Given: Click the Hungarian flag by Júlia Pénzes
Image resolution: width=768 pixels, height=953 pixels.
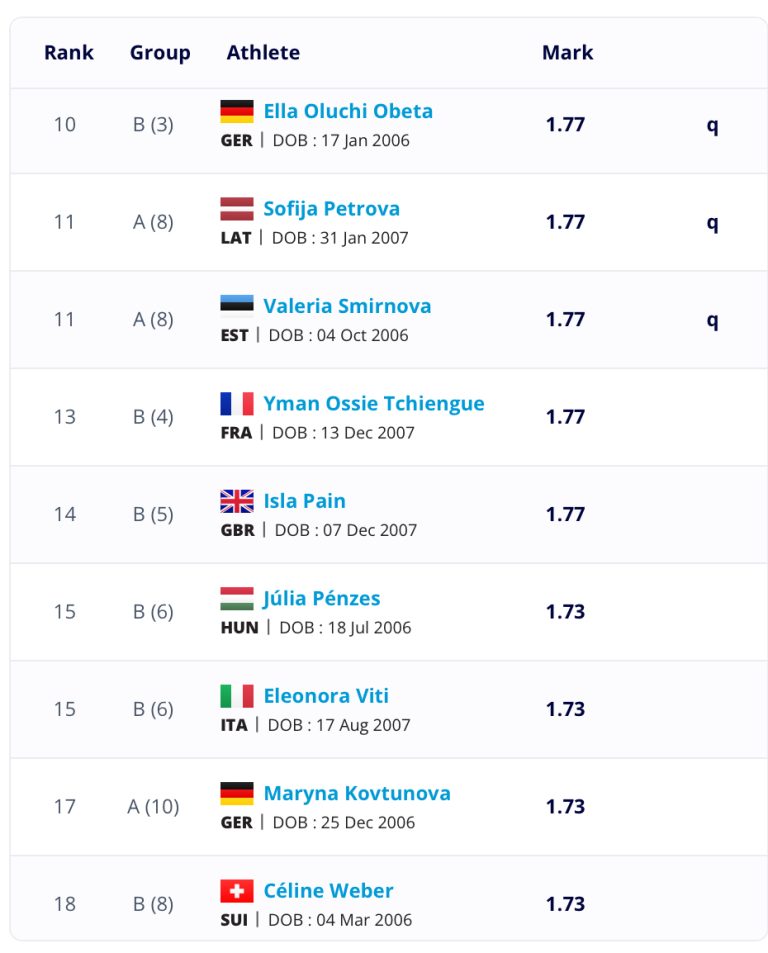Looking at the screenshot, I should pos(236,598).
